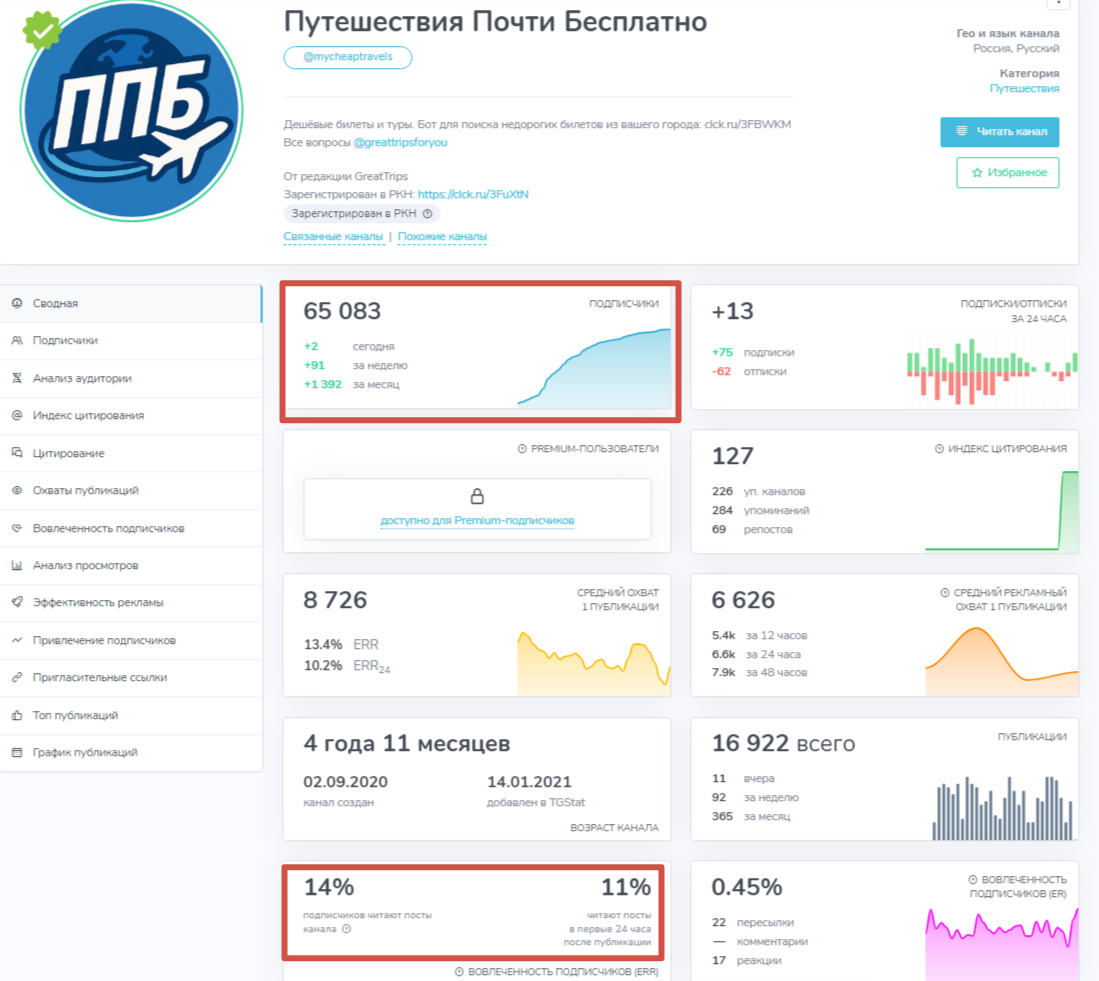Screen dimensions: 1099x981
Task: Click the "доступно для Premium-подписчиков" link
Action: point(477,521)
